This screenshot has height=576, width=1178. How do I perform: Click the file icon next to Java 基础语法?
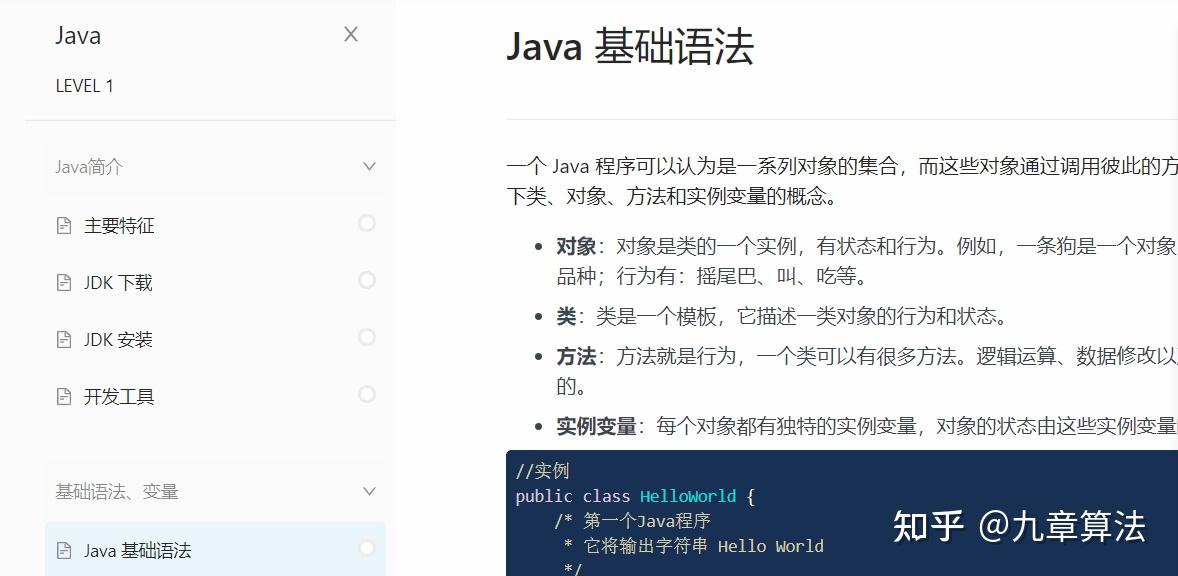(x=62, y=550)
